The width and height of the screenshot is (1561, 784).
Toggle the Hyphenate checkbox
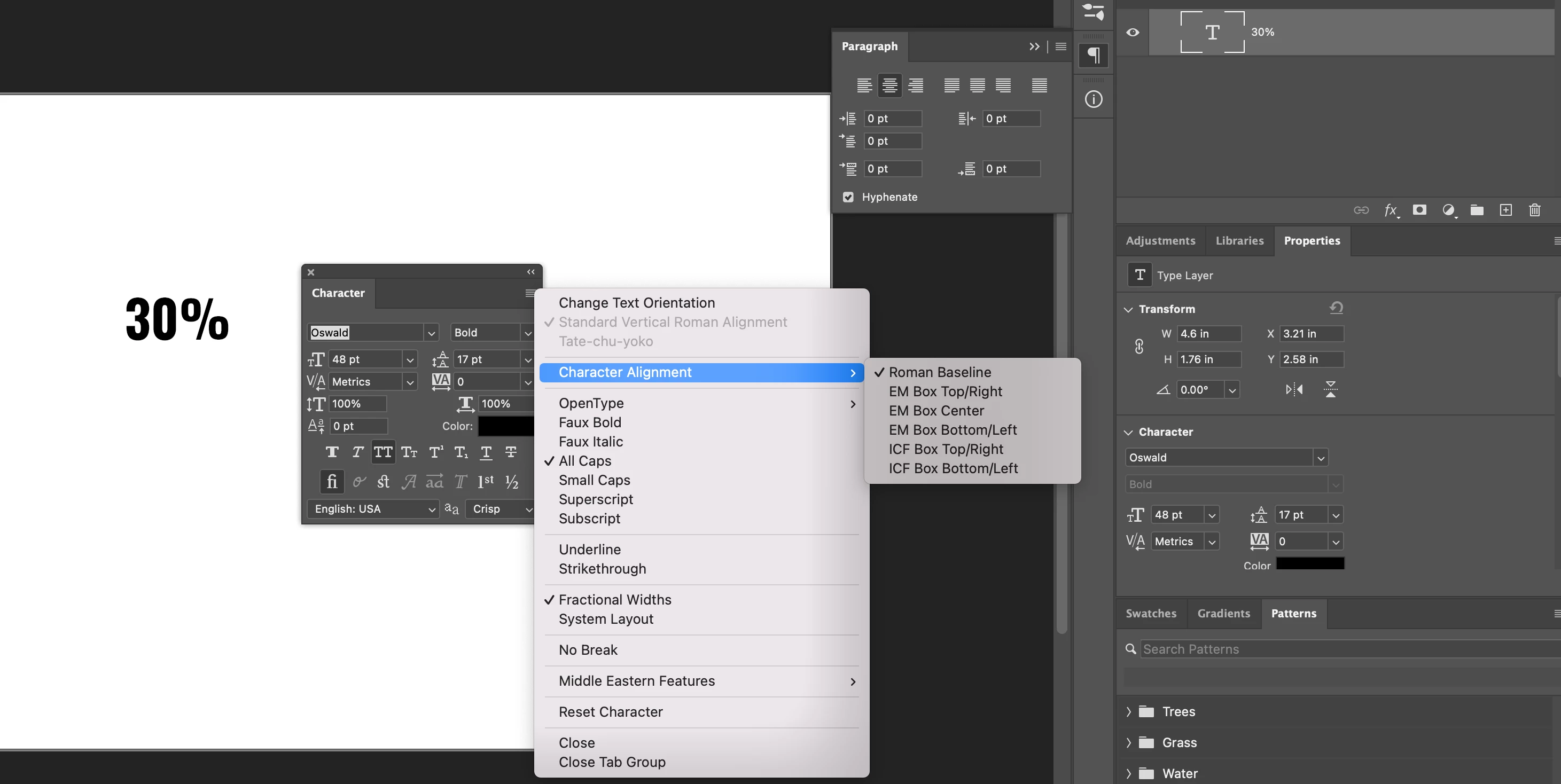(848, 197)
